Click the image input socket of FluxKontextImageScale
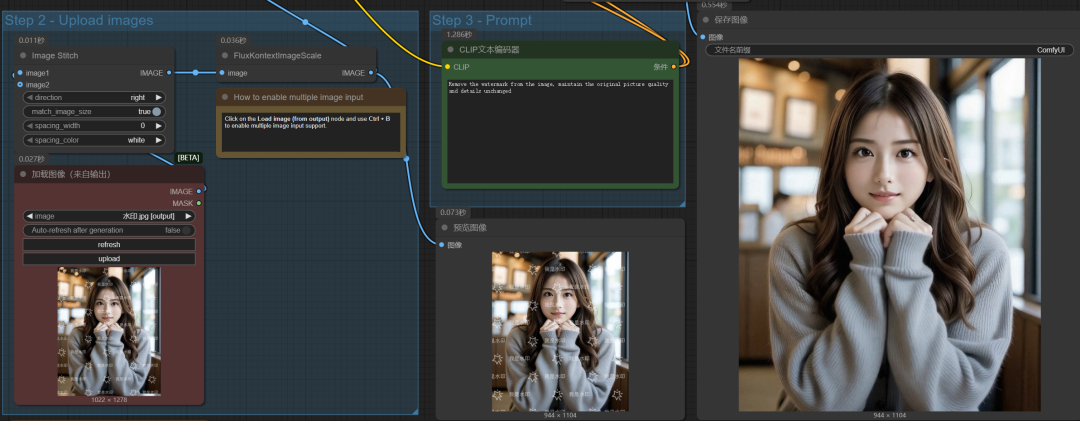The image size is (1080, 421). click(x=222, y=72)
